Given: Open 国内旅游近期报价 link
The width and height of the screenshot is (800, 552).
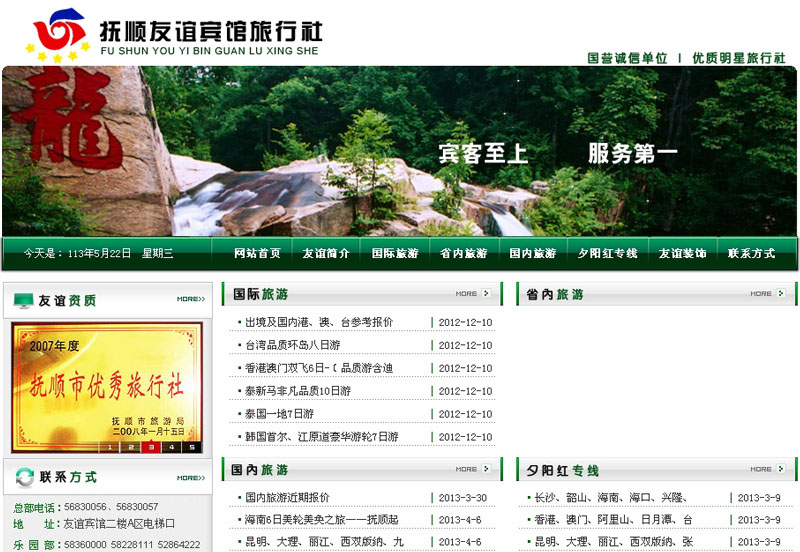Looking at the screenshot, I should [287, 497].
